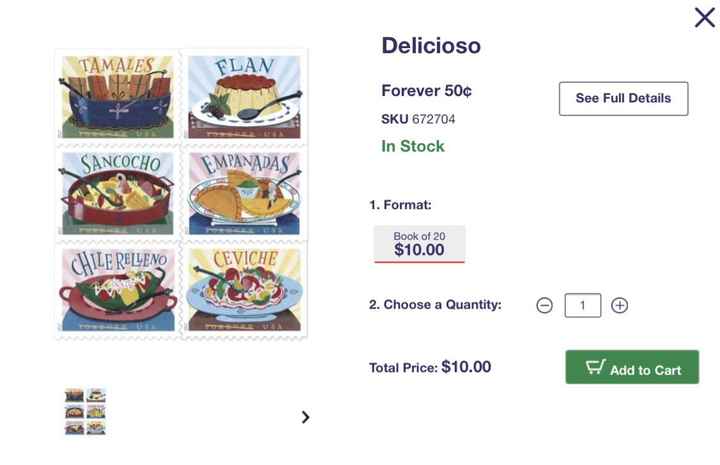
Task: Click the Chile Relleno stamp image
Action: coord(117,289)
